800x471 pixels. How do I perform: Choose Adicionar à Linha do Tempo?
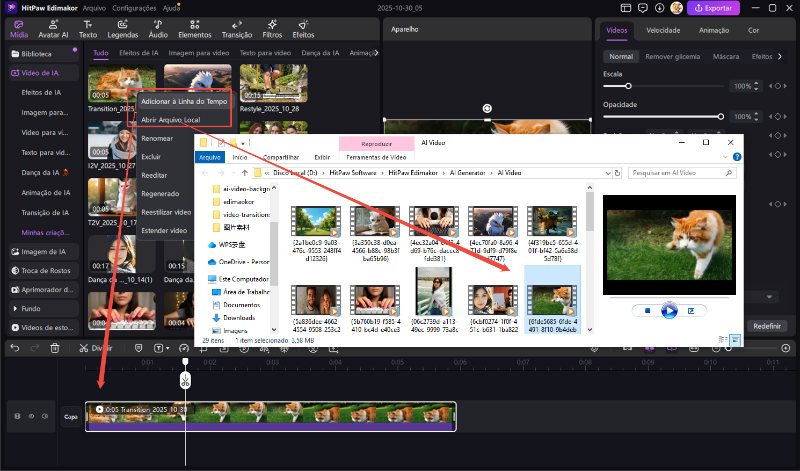click(184, 102)
